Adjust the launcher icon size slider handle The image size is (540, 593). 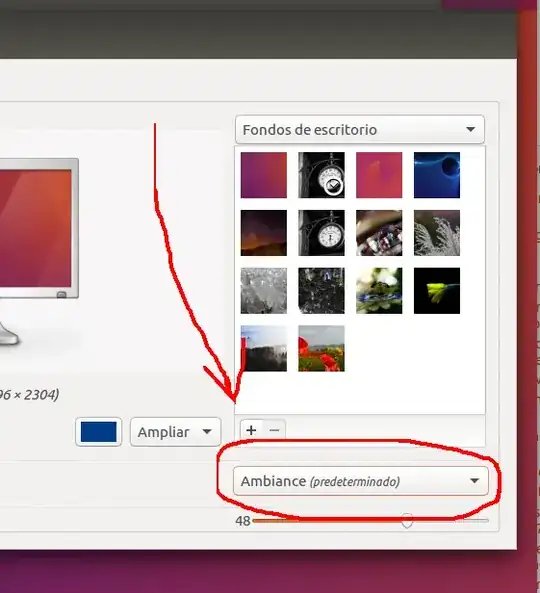tap(407, 520)
